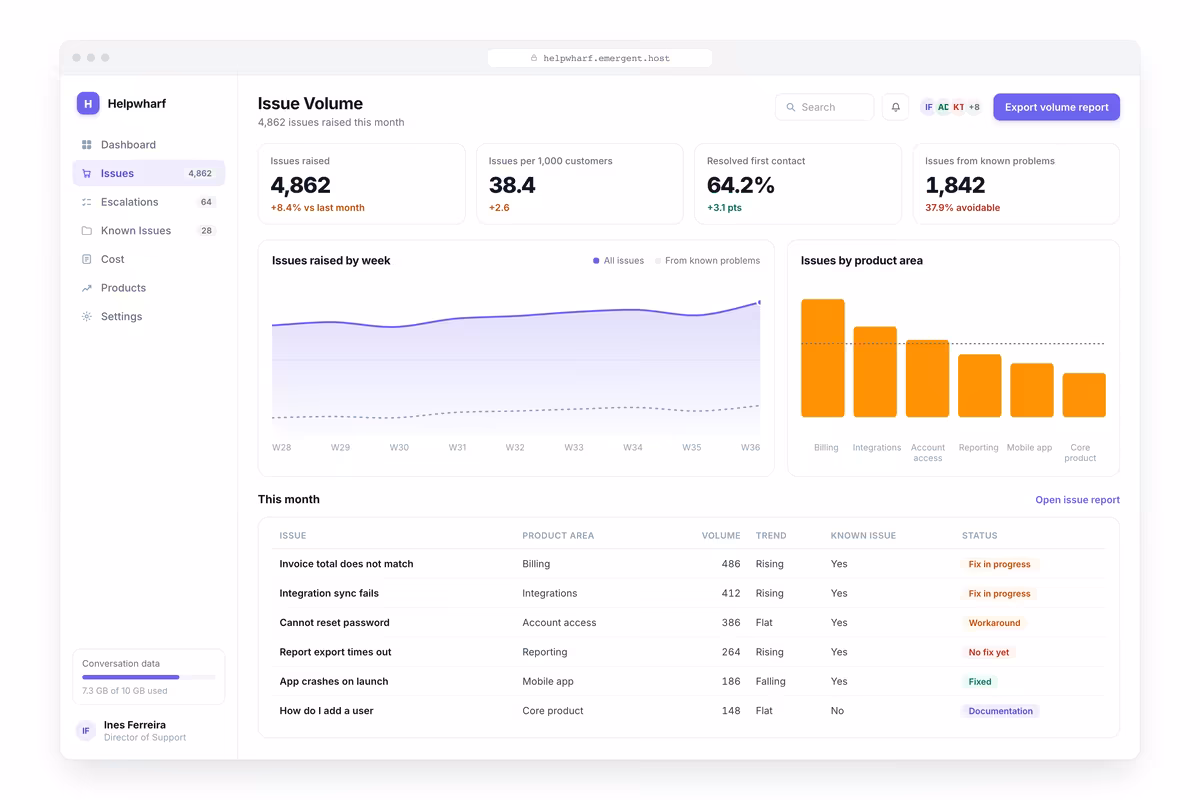1200x800 pixels.
Task: Click the Settings gear icon
Action: click(87, 317)
